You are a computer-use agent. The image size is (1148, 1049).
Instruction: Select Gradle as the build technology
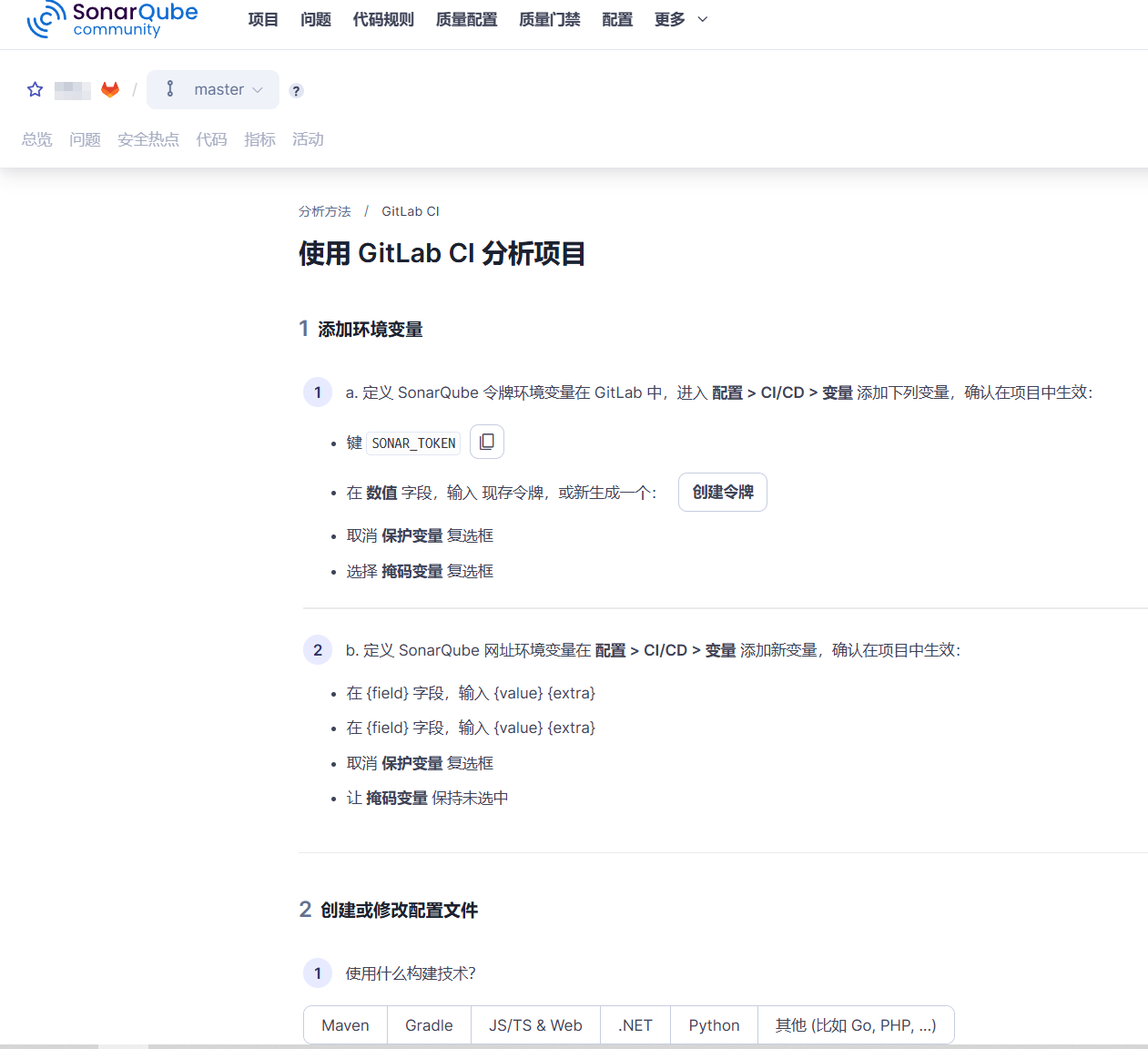(x=429, y=1025)
